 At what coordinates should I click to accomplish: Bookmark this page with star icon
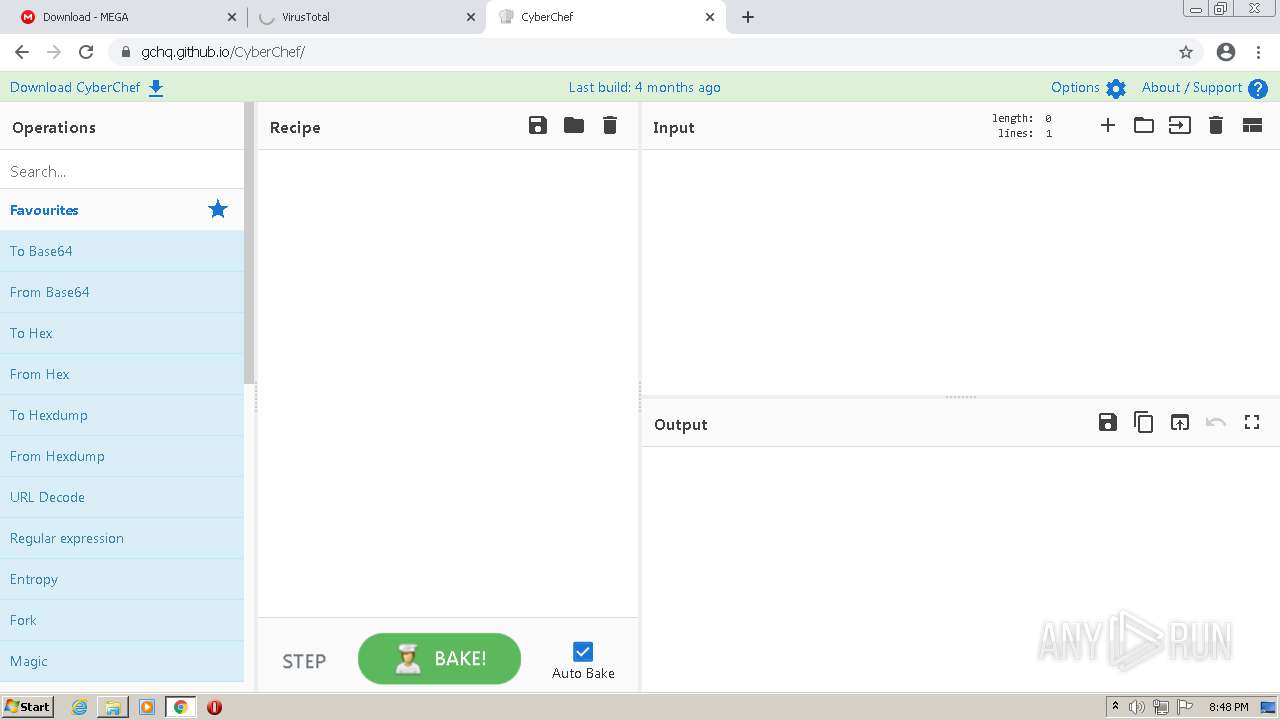click(1186, 52)
